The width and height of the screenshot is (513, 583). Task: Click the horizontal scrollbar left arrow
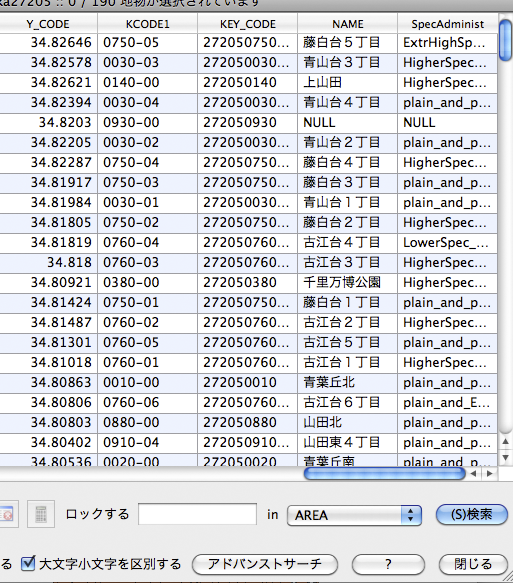coord(474,474)
